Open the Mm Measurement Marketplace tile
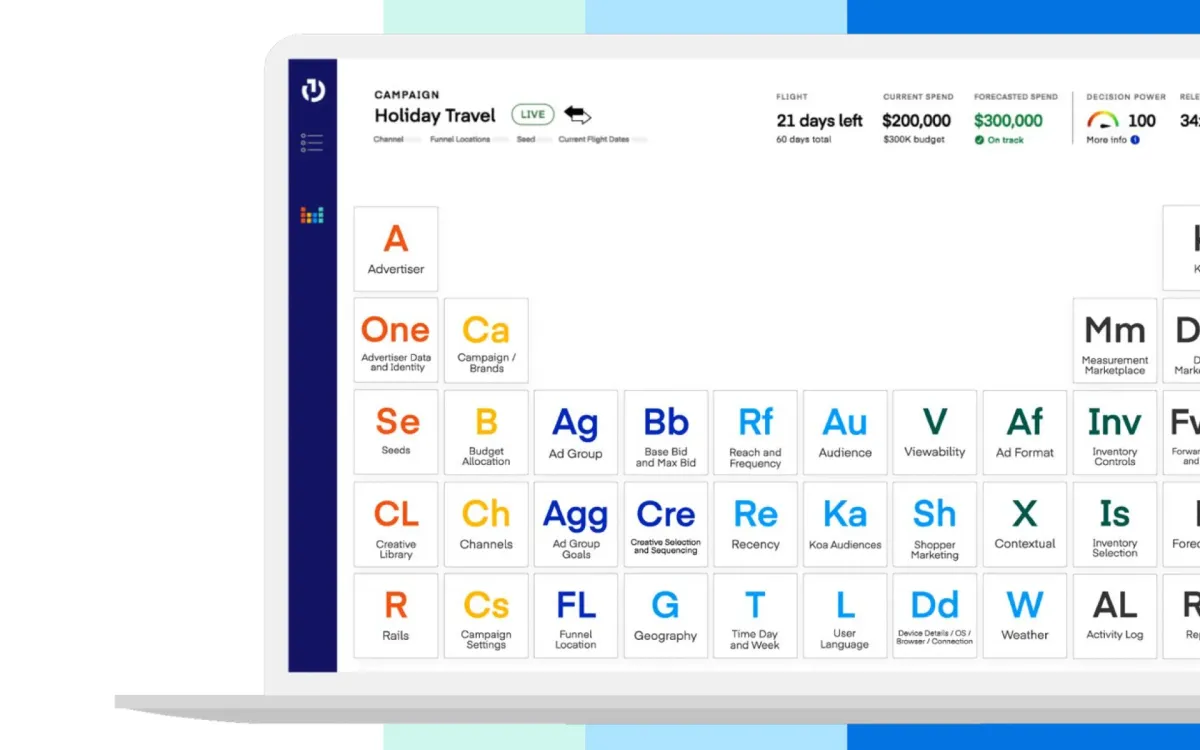 pyautogui.click(x=1114, y=340)
